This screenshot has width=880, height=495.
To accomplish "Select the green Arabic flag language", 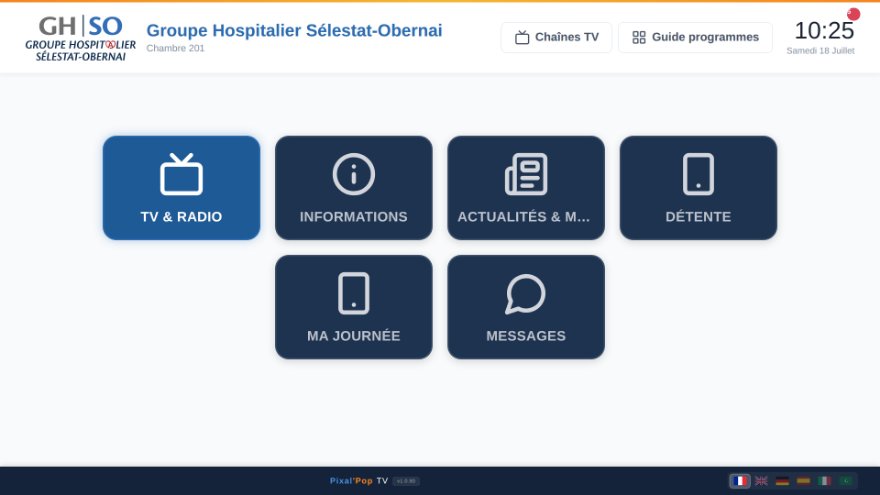I will [846, 481].
